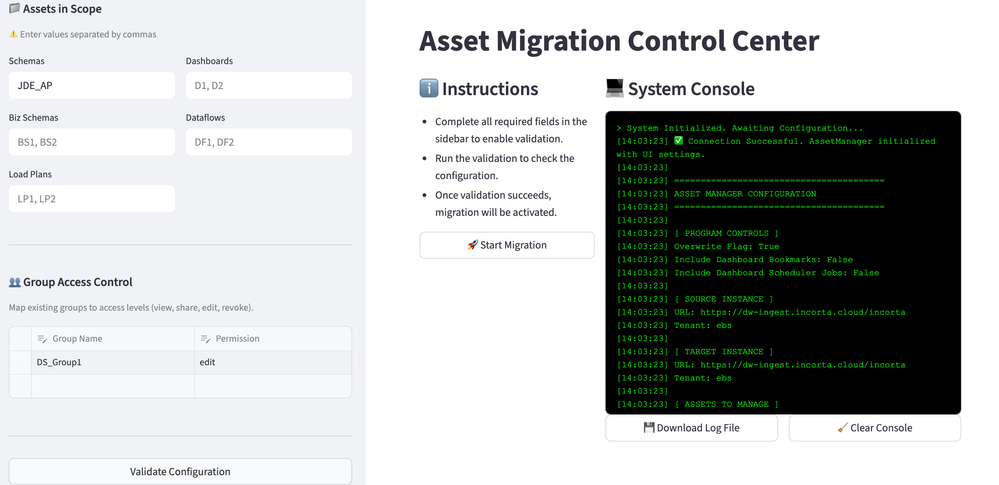Click the Dashboards input field
This screenshot has width=999, height=485.
coord(269,85)
